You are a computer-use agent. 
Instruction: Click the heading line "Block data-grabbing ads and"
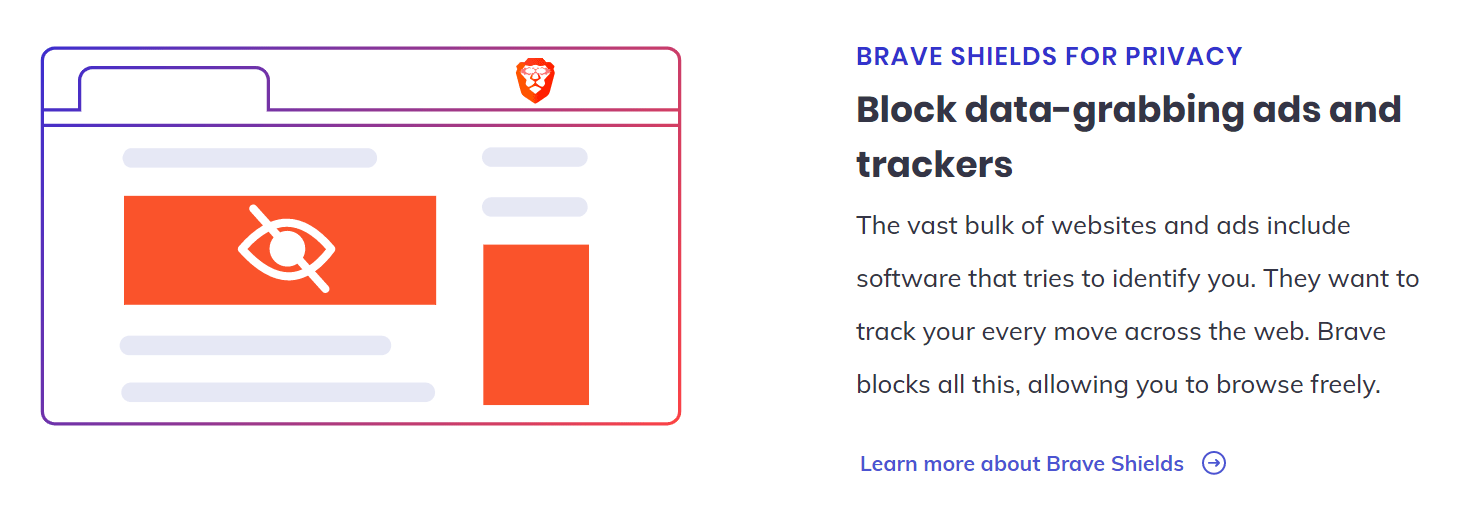[x=1128, y=109]
